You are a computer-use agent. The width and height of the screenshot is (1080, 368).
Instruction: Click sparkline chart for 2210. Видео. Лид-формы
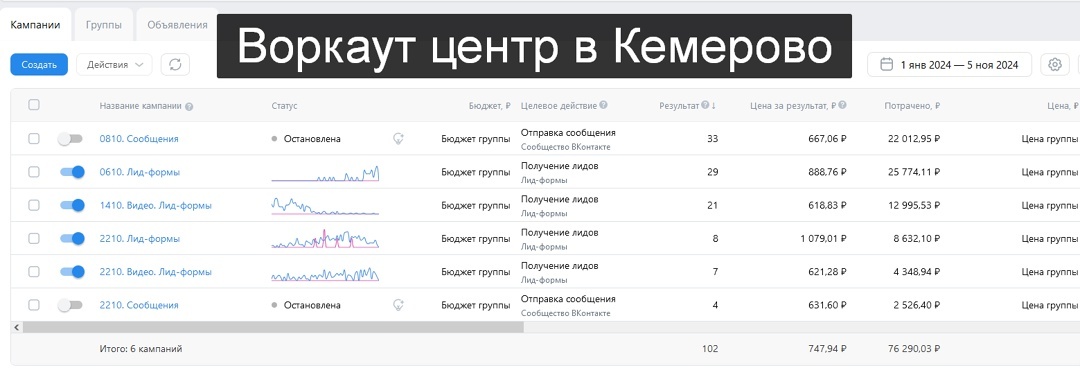[325, 274]
